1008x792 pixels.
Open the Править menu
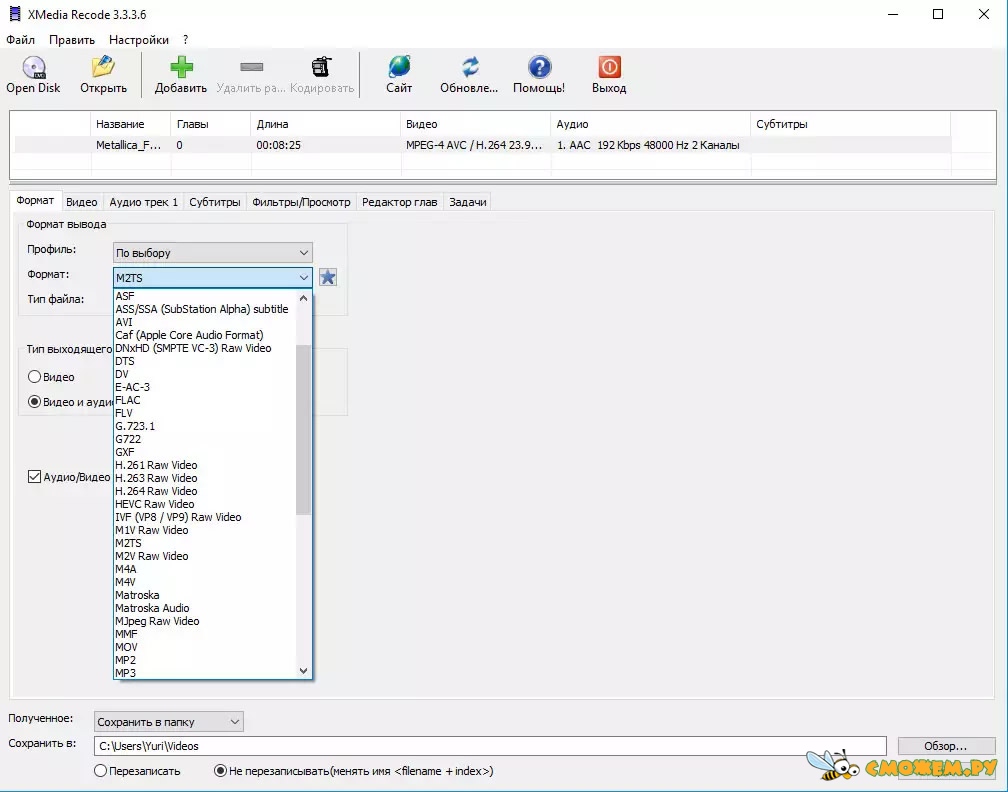click(x=72, y=40)
